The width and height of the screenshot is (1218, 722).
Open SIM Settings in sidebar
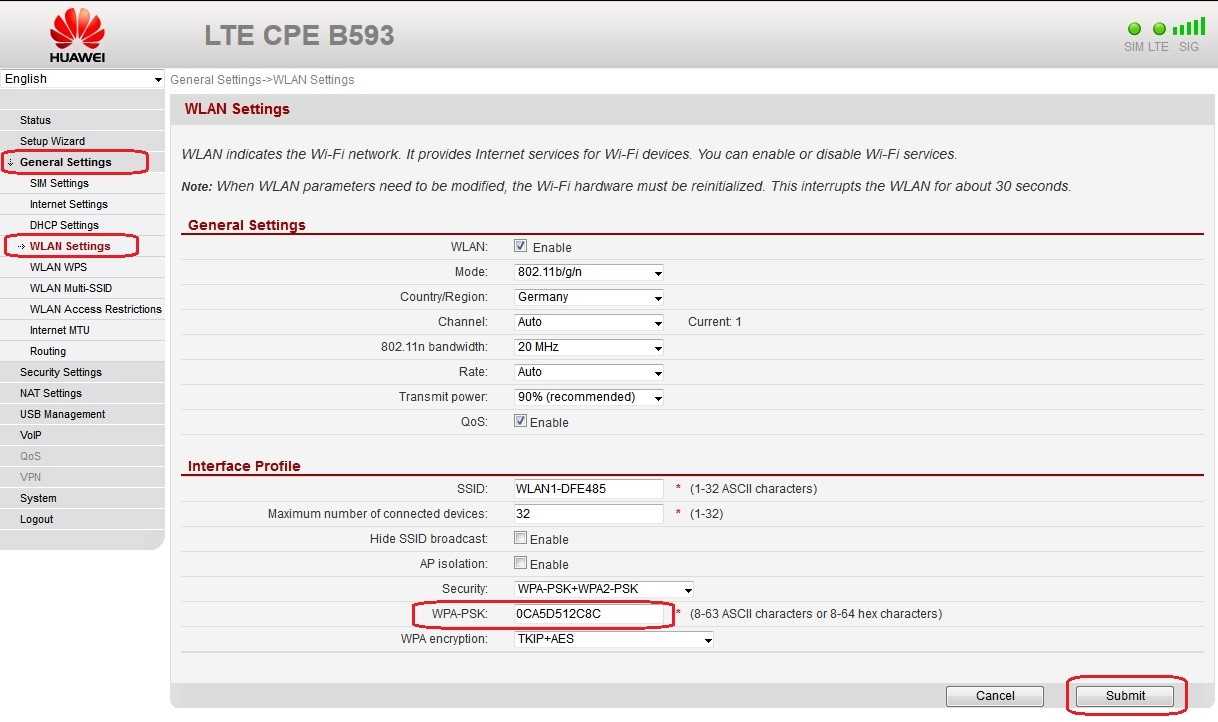point(59,183)
